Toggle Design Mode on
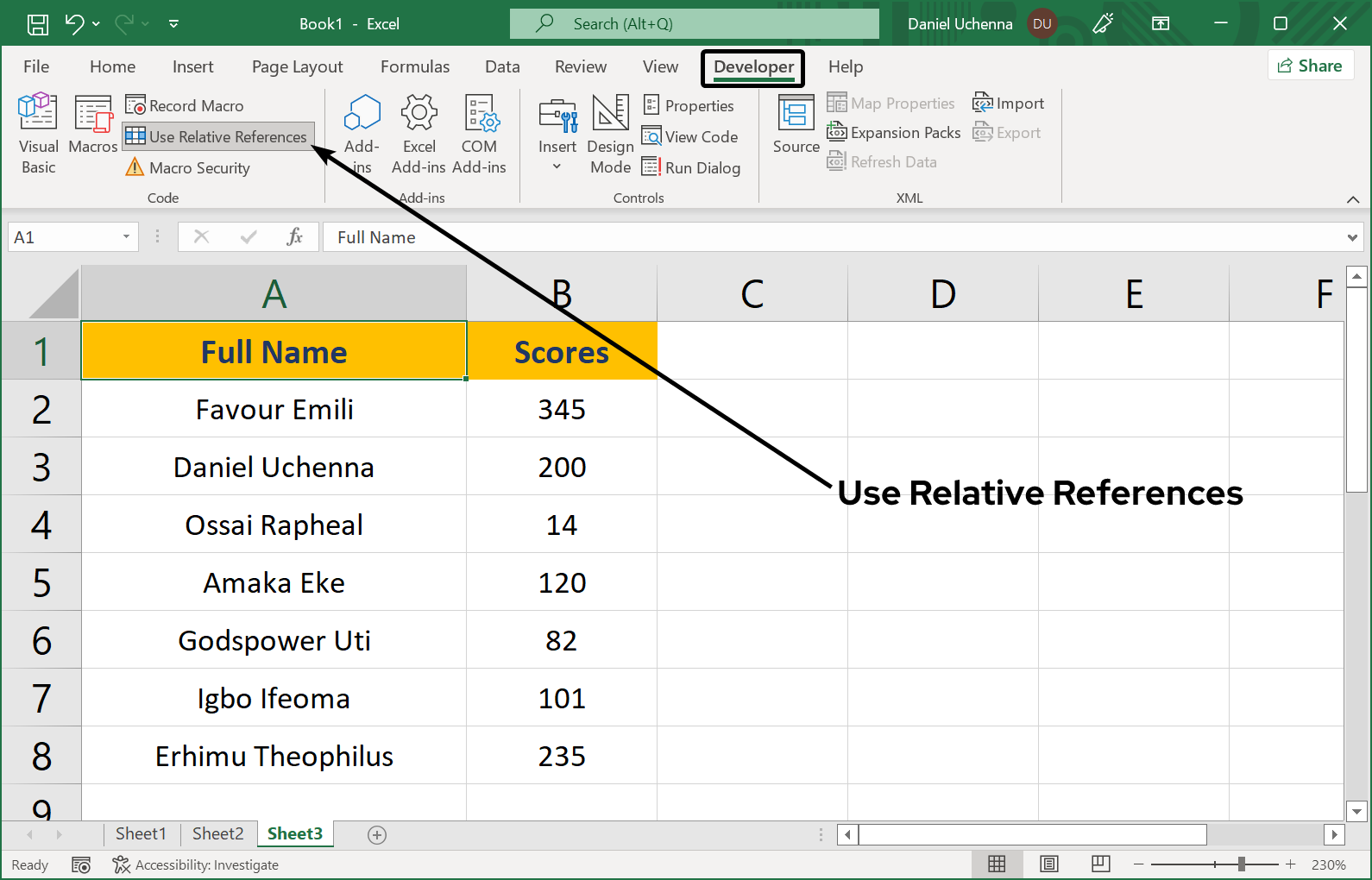1372x880 pixels. click(x=610, y=134)
